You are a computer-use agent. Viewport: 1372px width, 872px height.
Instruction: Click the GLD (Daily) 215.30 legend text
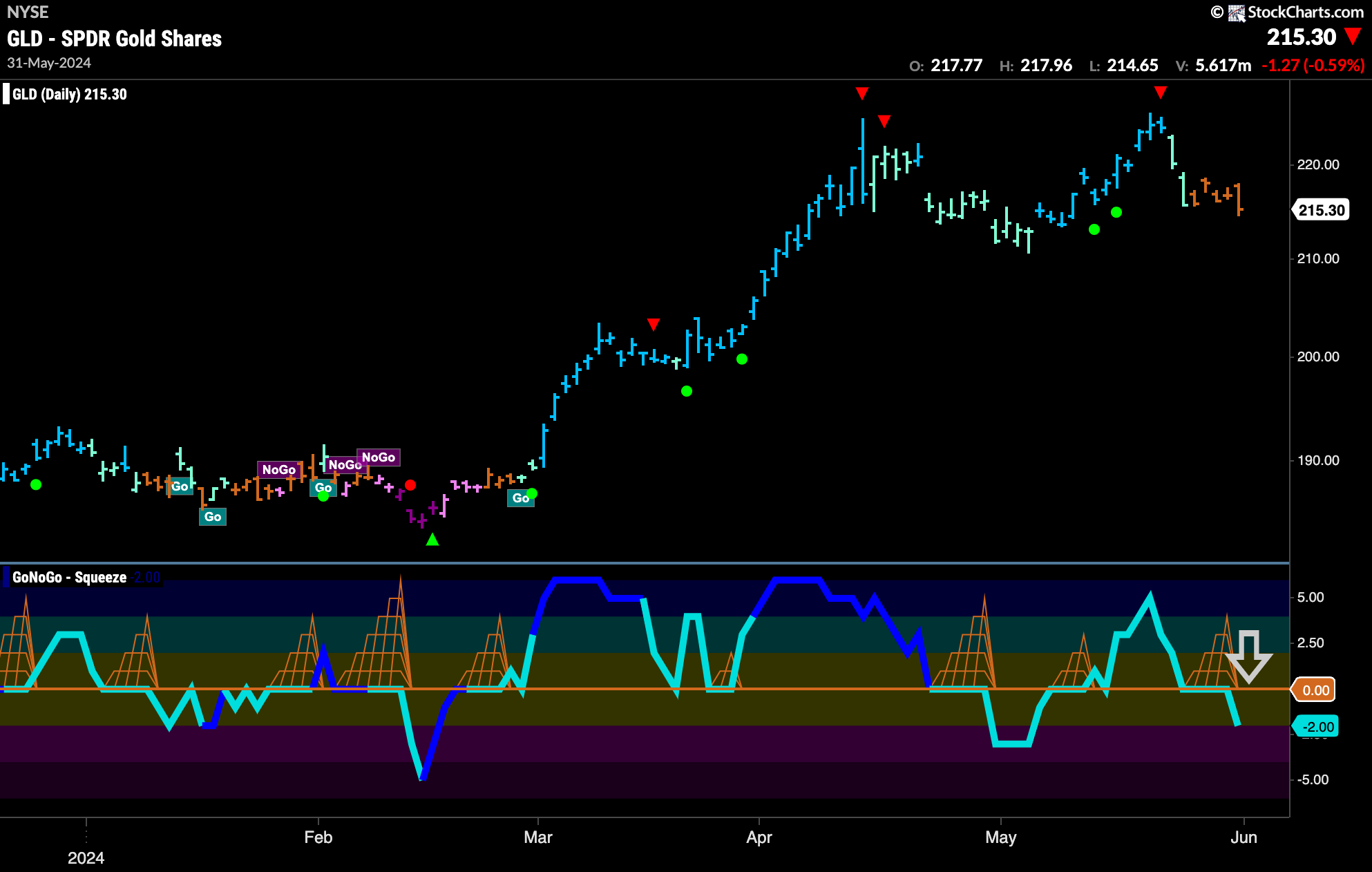click(x=70, y=94)
